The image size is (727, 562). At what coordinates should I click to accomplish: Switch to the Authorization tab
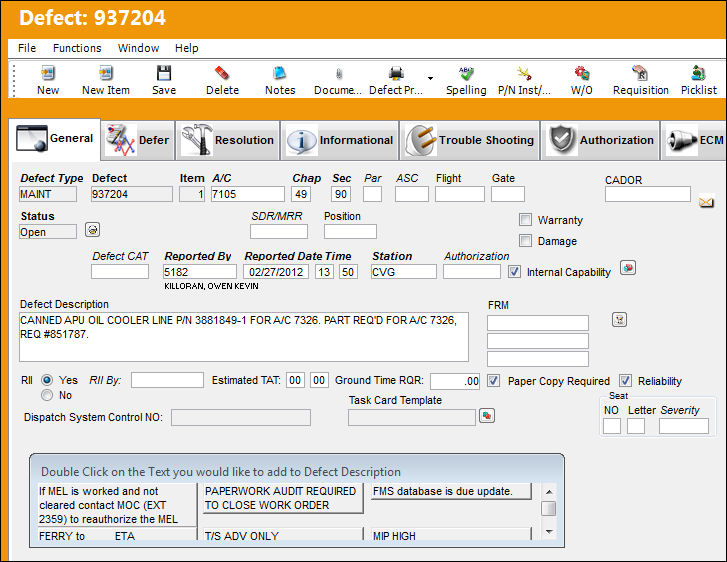pos(600,140)
